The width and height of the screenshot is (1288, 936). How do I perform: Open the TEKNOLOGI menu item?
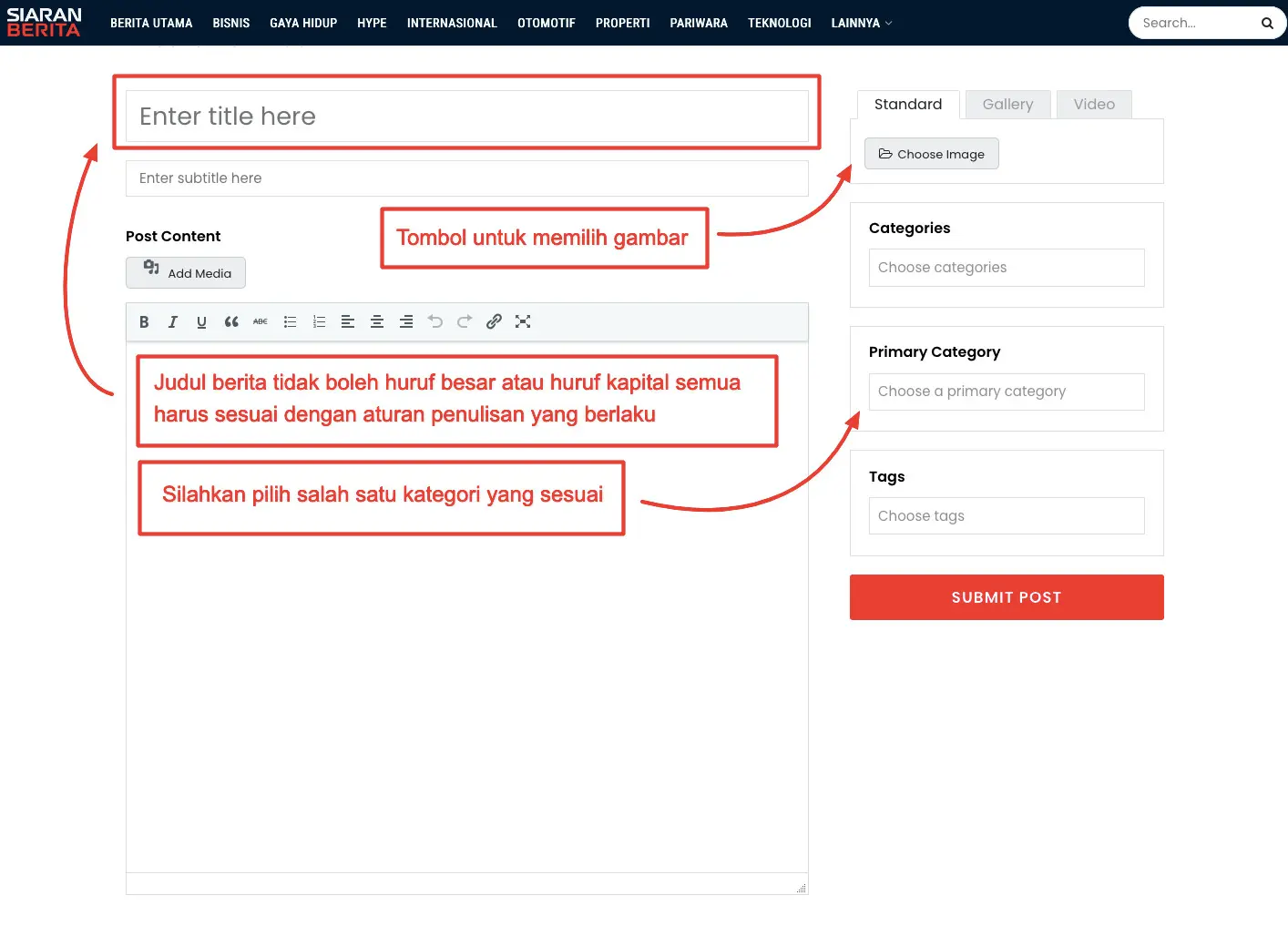(x=779, y=23)
